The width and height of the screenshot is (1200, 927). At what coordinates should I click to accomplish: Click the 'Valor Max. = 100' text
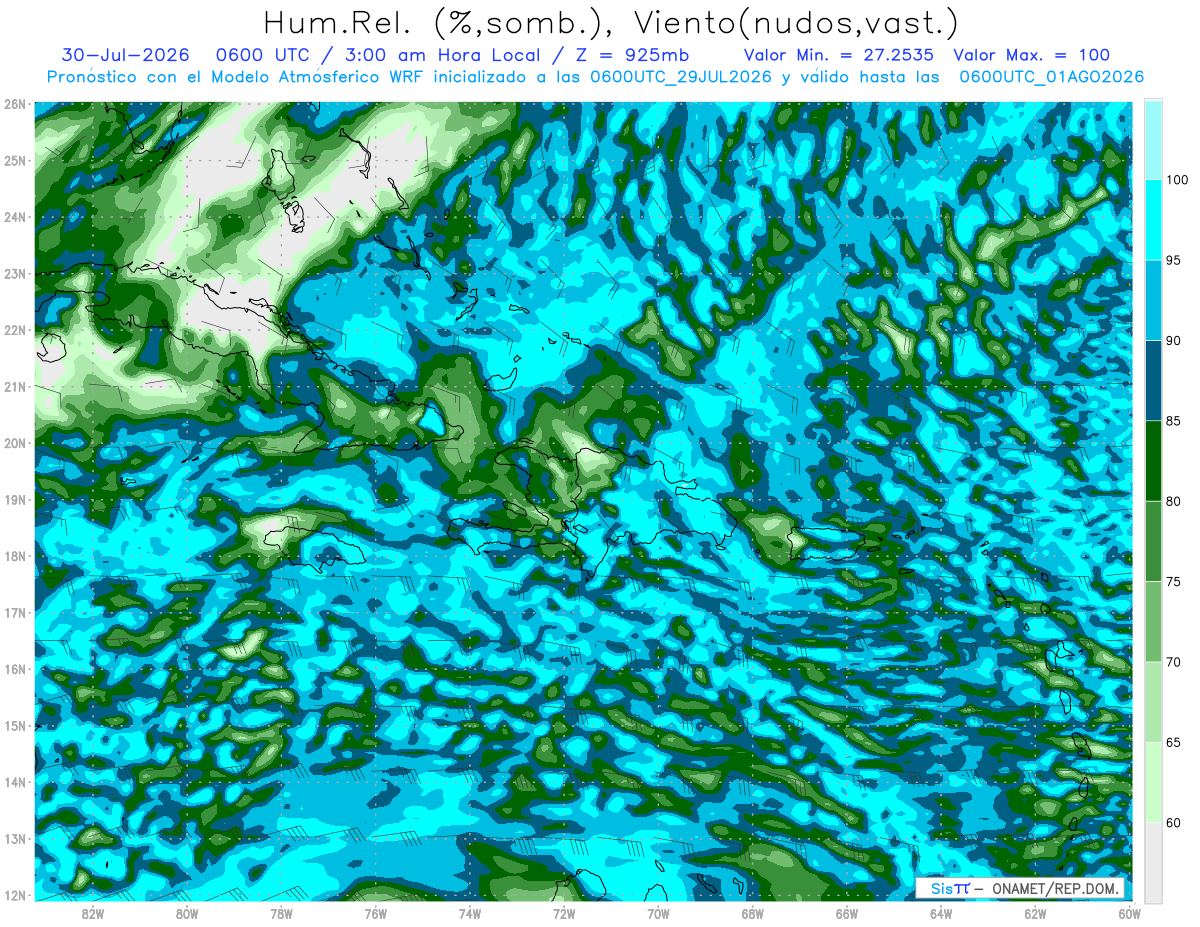tap(1032, 55)
